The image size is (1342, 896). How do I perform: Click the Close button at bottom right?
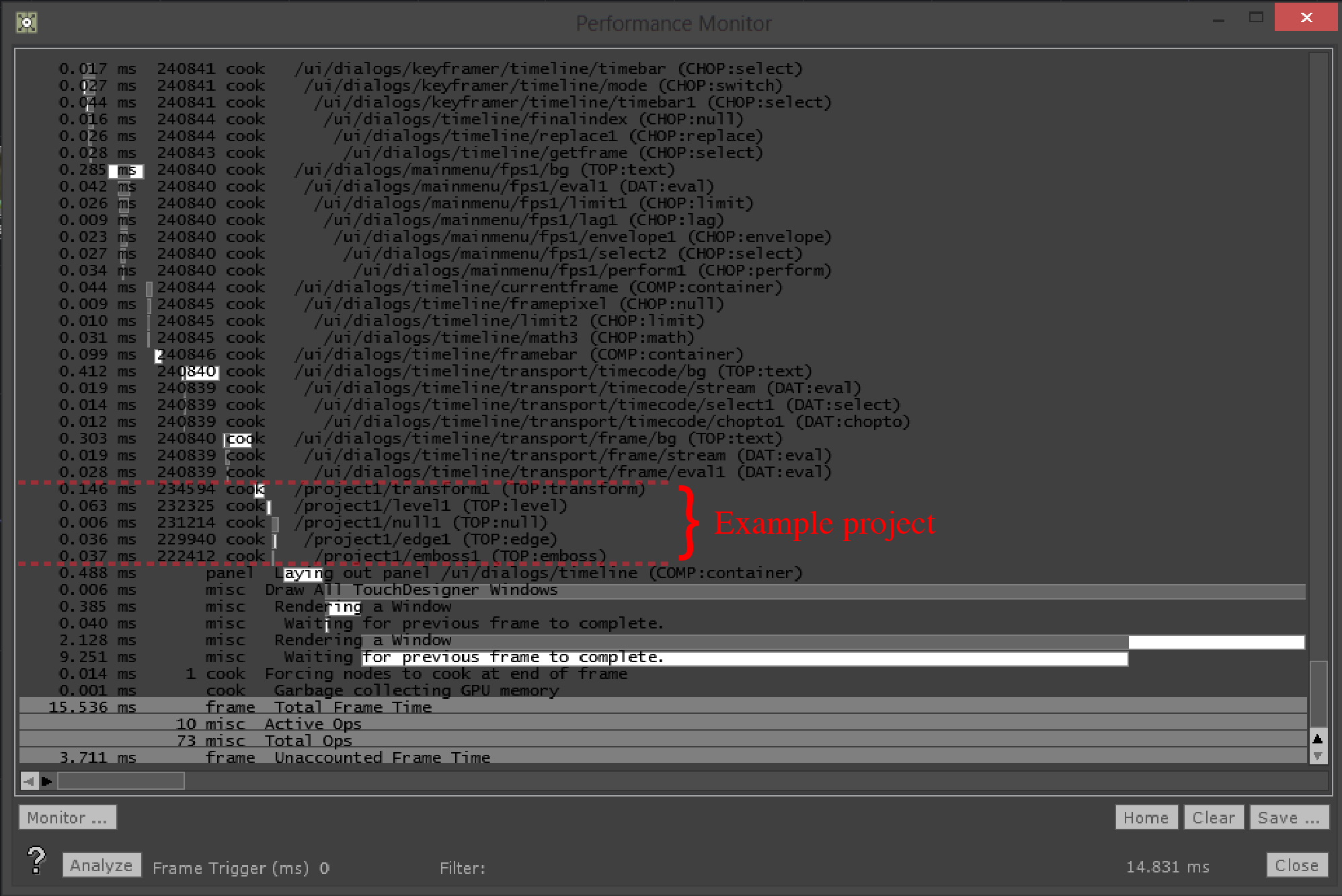1296,865
